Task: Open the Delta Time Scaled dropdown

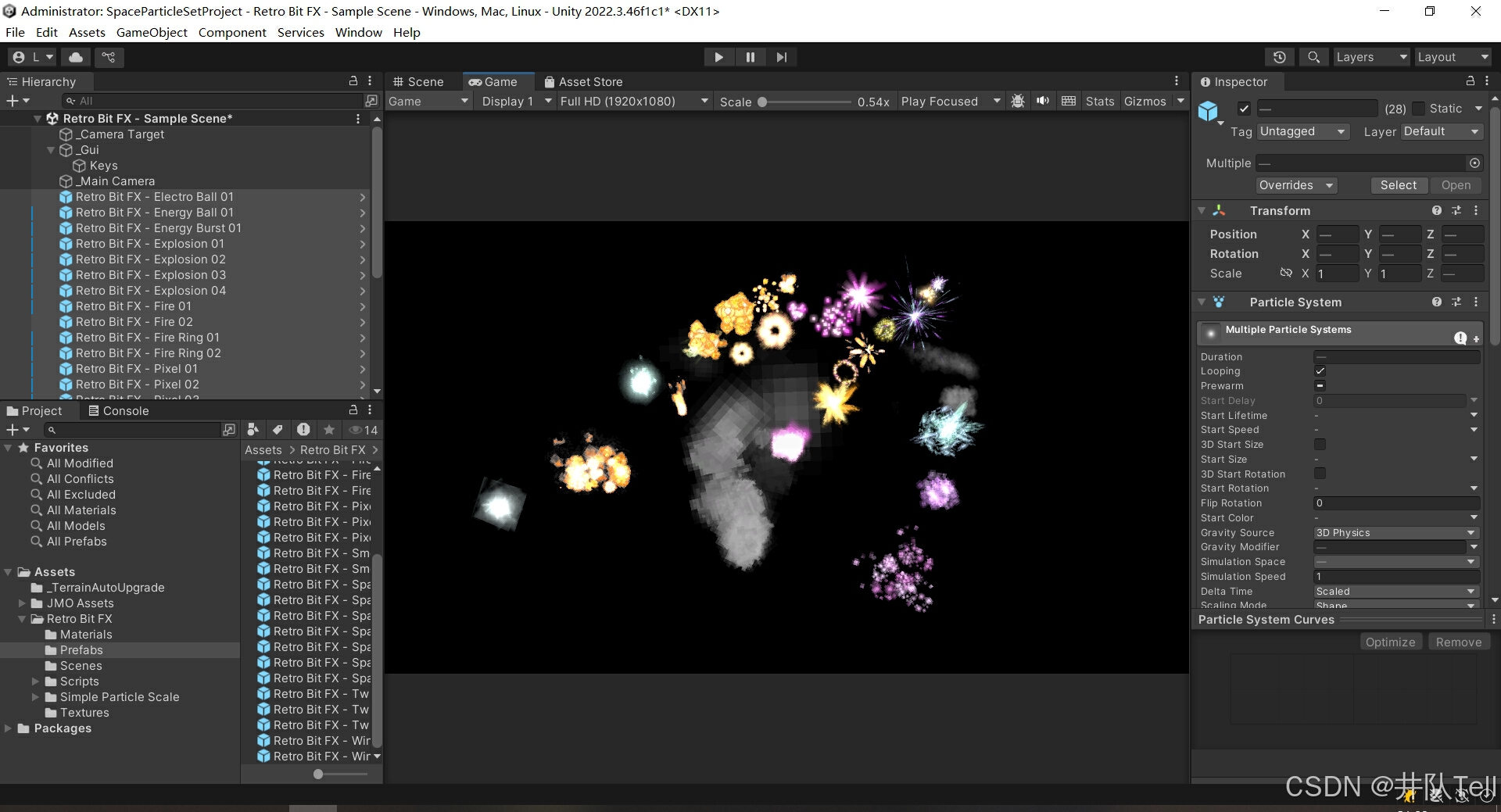Action: point(1395,592)
